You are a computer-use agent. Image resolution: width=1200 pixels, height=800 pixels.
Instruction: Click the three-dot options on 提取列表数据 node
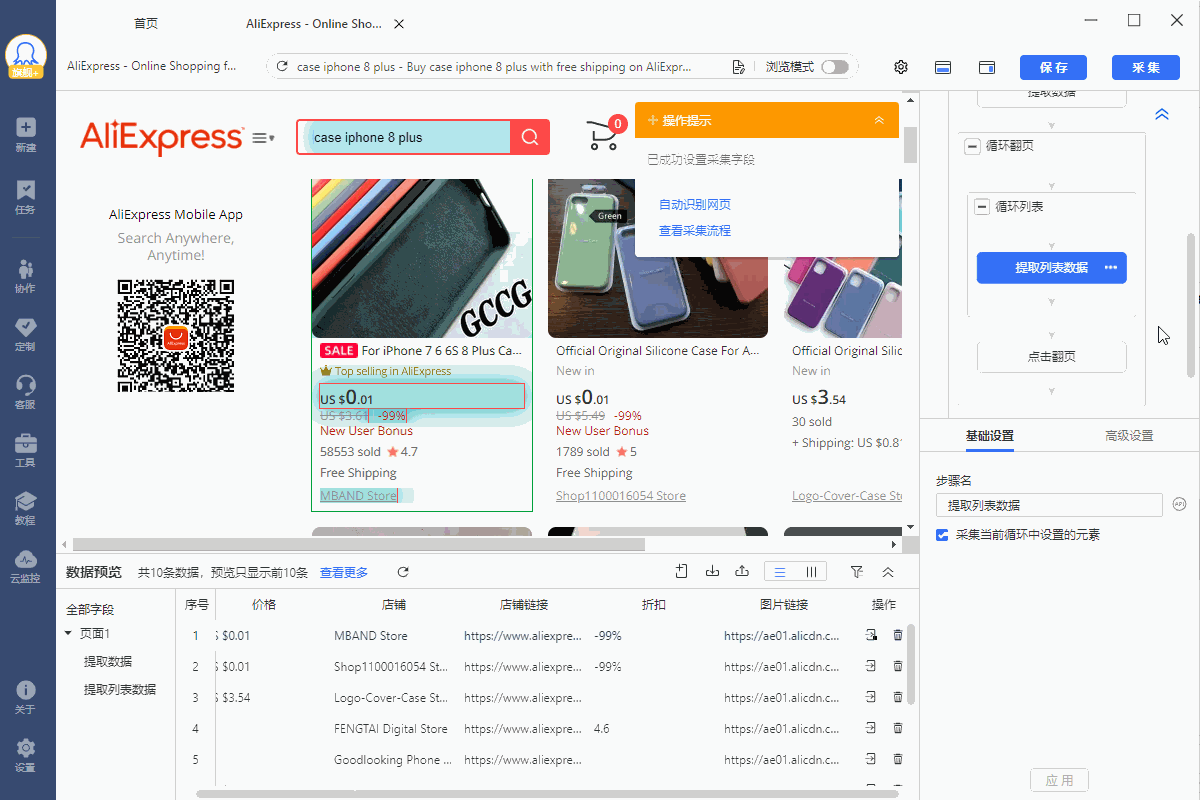coord(1110,267)
